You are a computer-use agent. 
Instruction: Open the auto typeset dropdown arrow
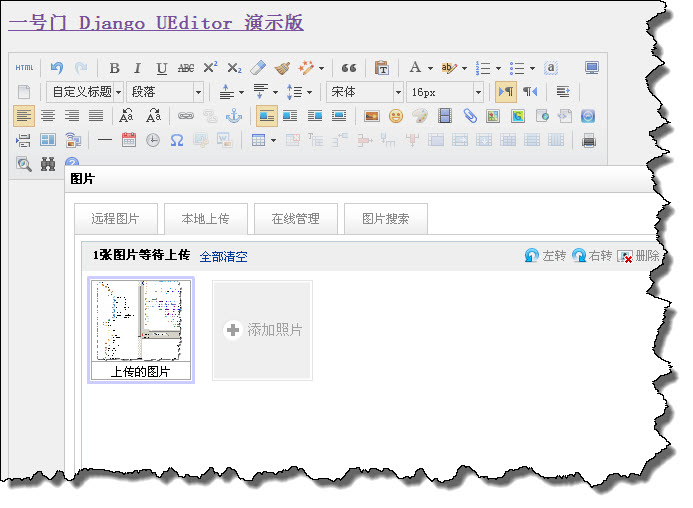point(321,68)
